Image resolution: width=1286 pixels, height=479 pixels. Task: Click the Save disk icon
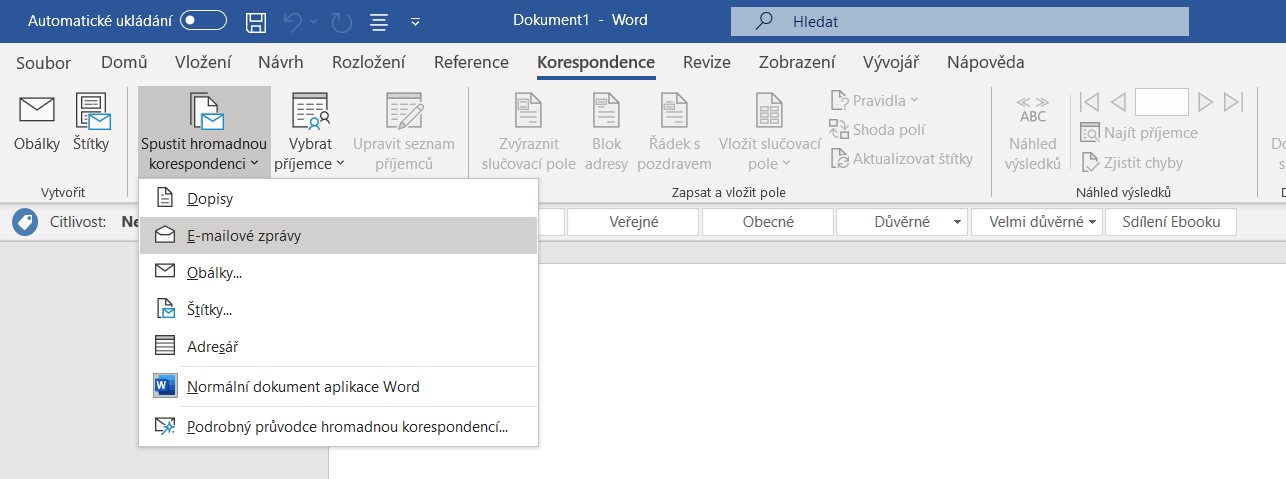pyautogui.click(x=256, y=21)
